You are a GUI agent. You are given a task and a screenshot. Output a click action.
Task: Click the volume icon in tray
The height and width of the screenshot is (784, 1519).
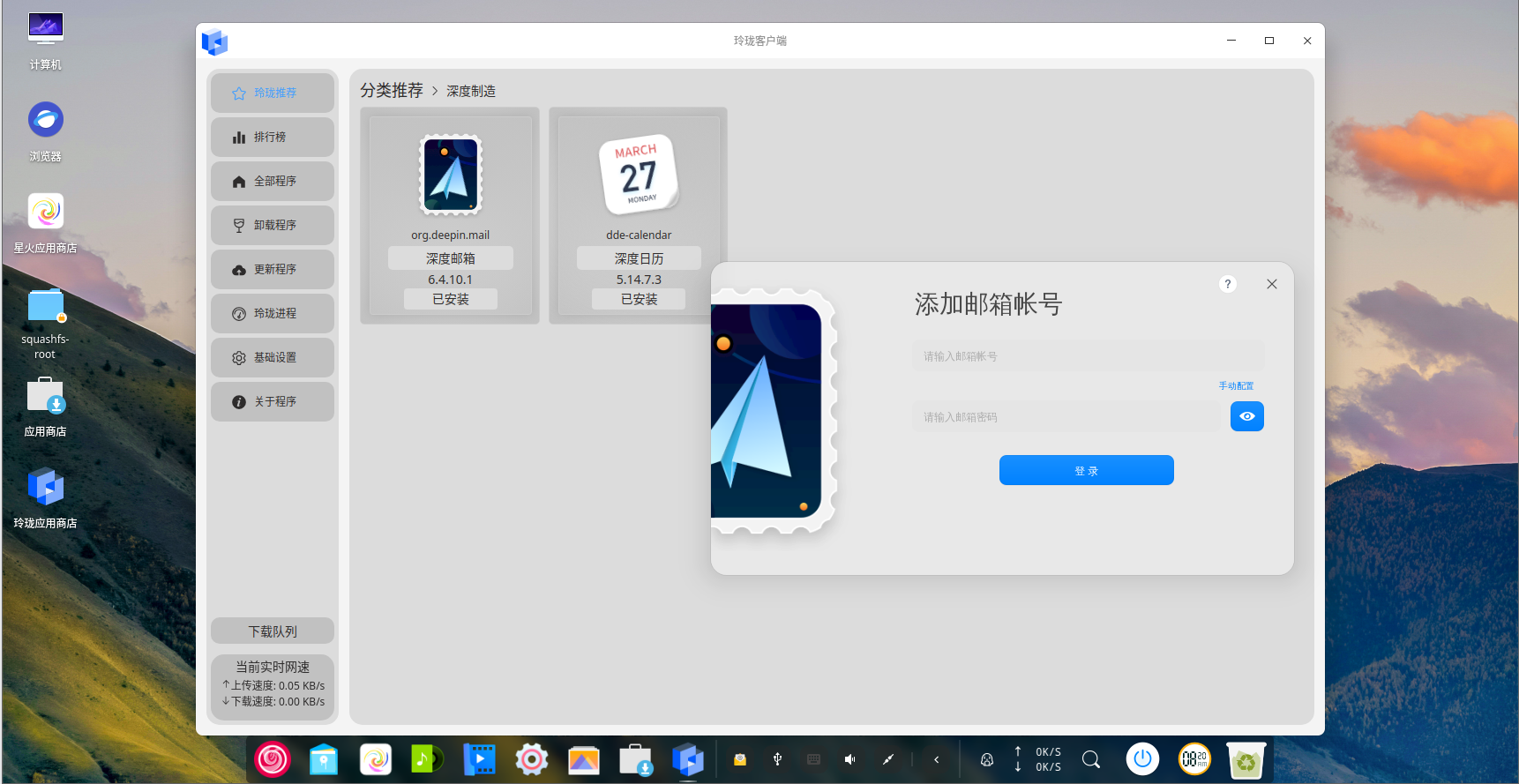pos(850,759)
